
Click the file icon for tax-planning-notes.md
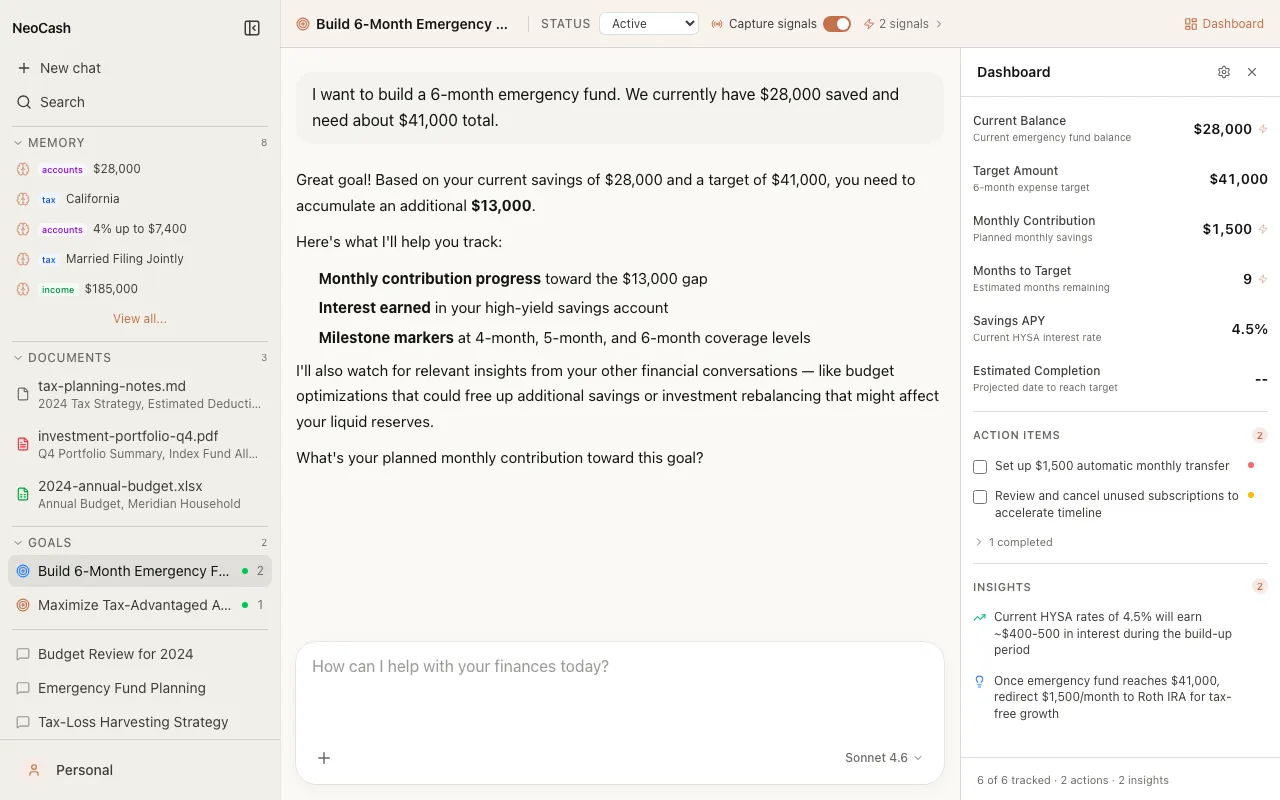coord(24,394)
